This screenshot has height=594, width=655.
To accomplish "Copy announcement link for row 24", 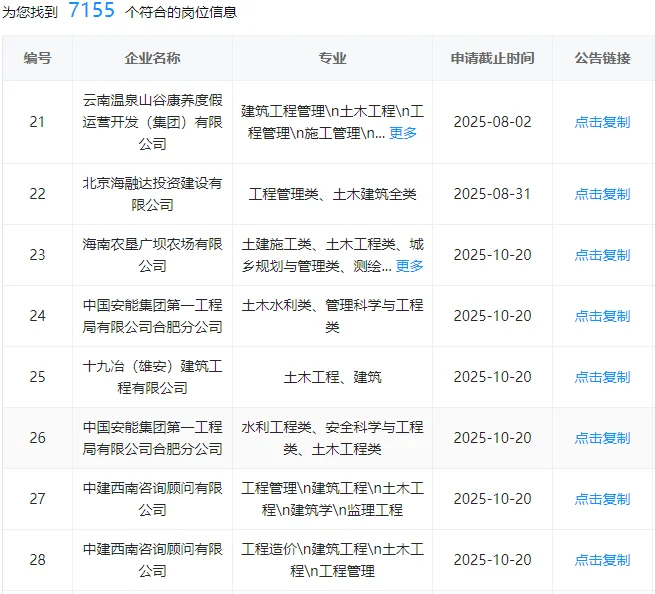I will point(602,316).
